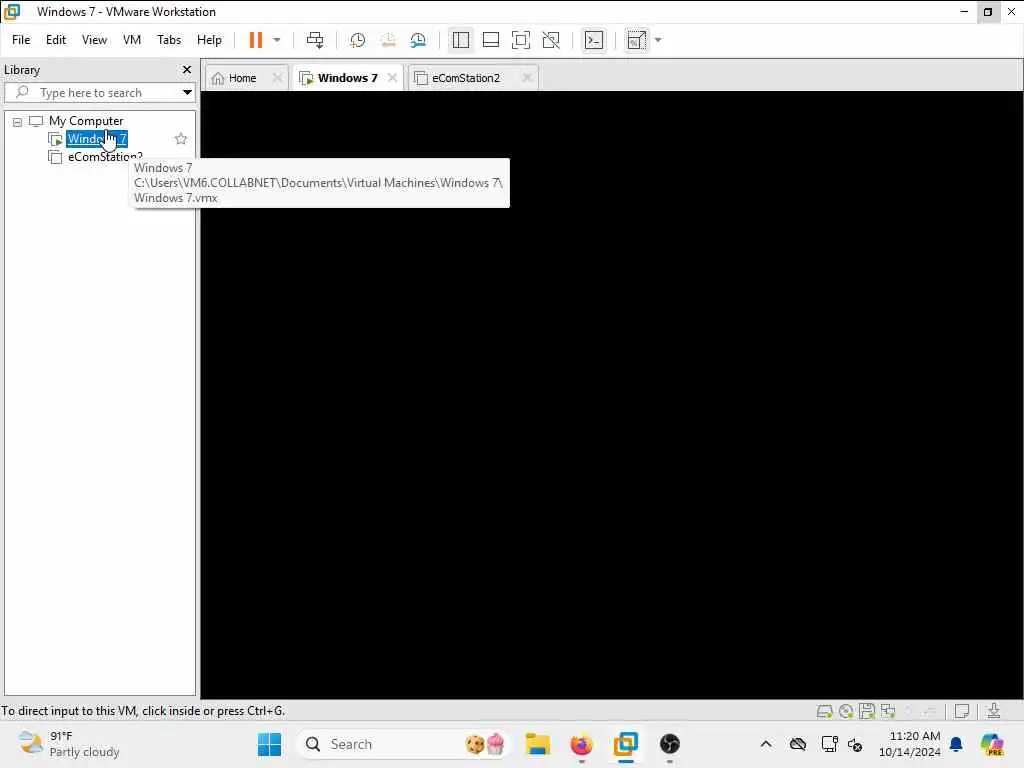The image size is (1024, 768).
Task: Open the View menu
Action: pos(94,40)
